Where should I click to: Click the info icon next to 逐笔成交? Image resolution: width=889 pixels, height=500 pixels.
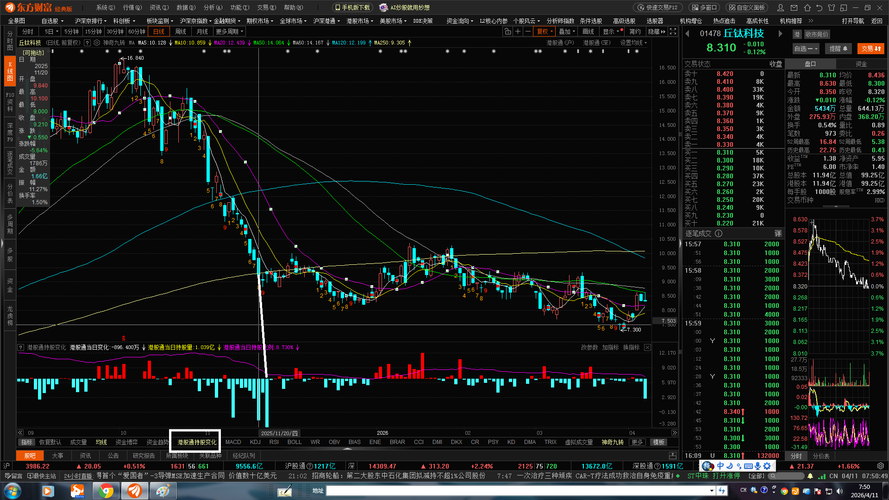[718, 234]
